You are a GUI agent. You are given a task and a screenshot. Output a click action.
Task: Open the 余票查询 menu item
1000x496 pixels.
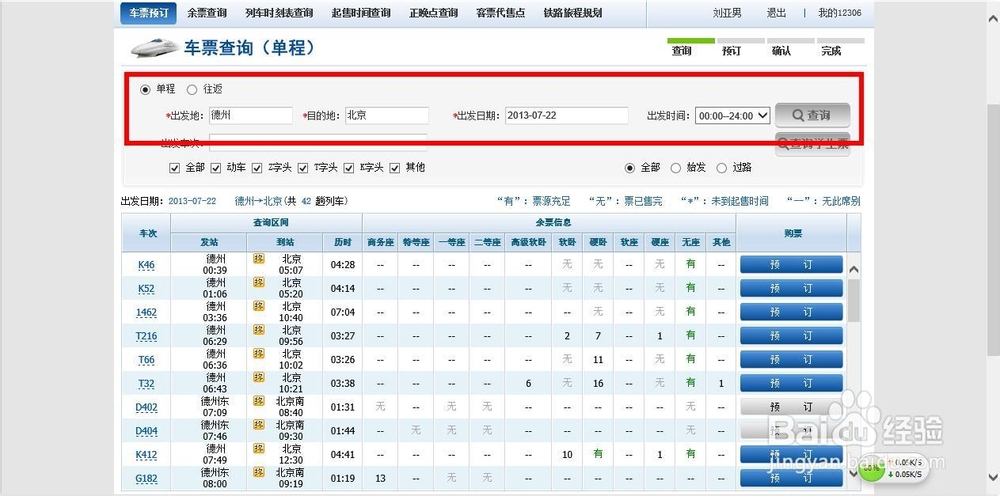207,13
